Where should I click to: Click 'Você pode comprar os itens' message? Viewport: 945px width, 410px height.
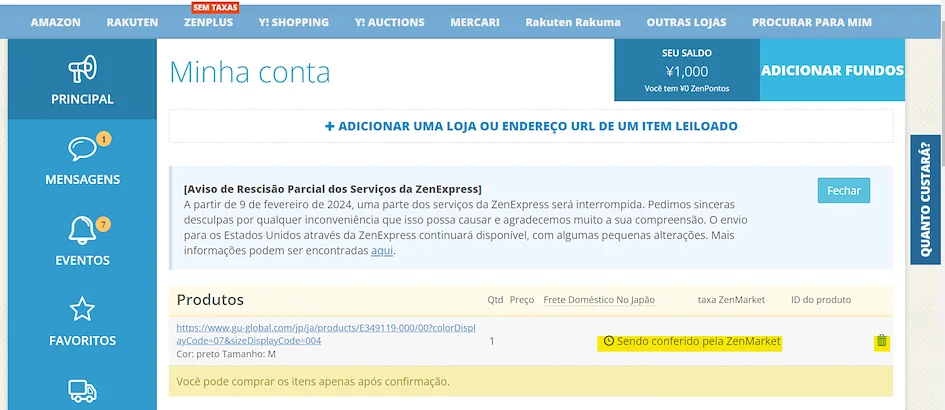coord(313,381)
